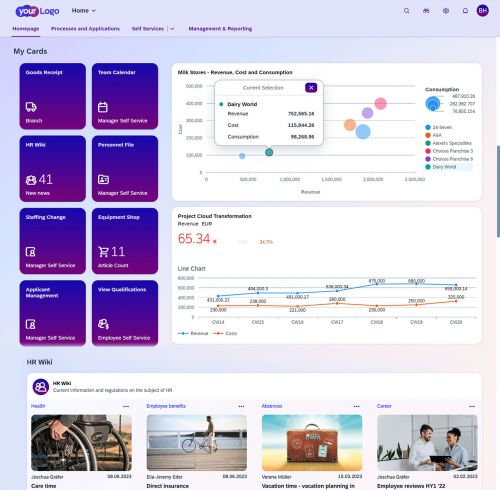Open the Employee benefits link
Image resolution: width=500 pixels, height=490 pixels.
166,406
